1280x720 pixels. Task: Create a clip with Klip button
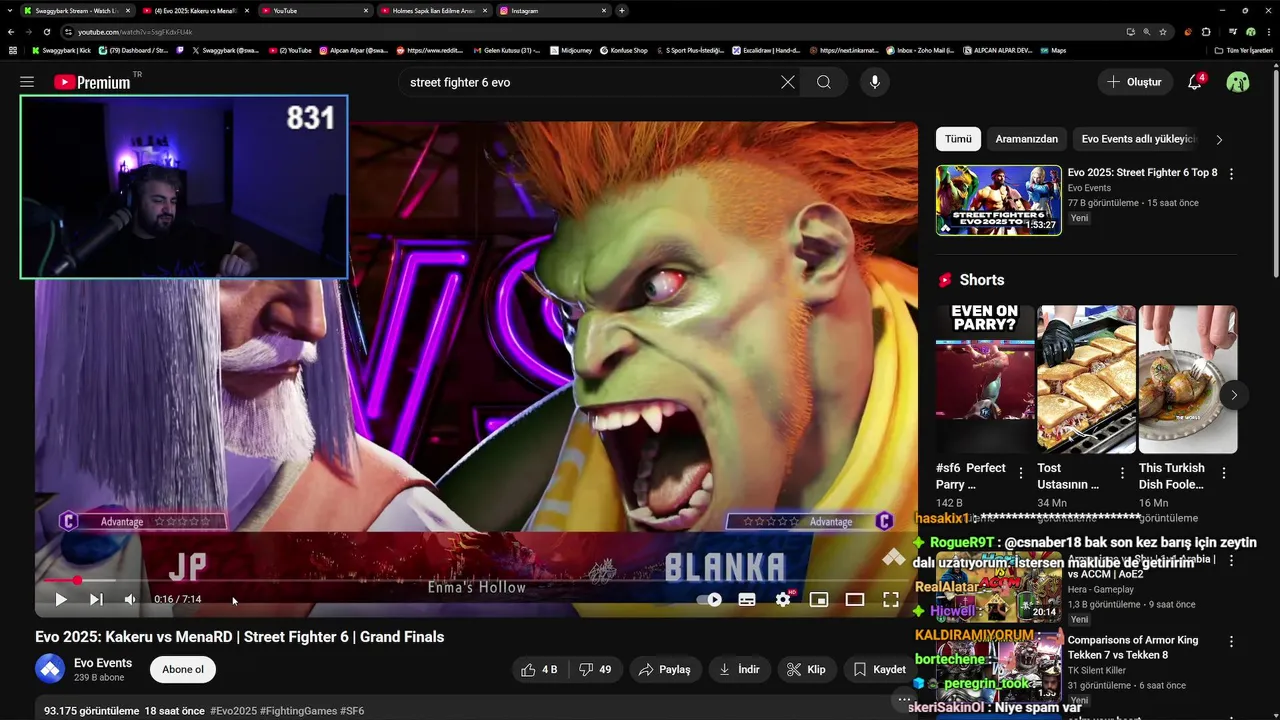click(x=806, y=669)
